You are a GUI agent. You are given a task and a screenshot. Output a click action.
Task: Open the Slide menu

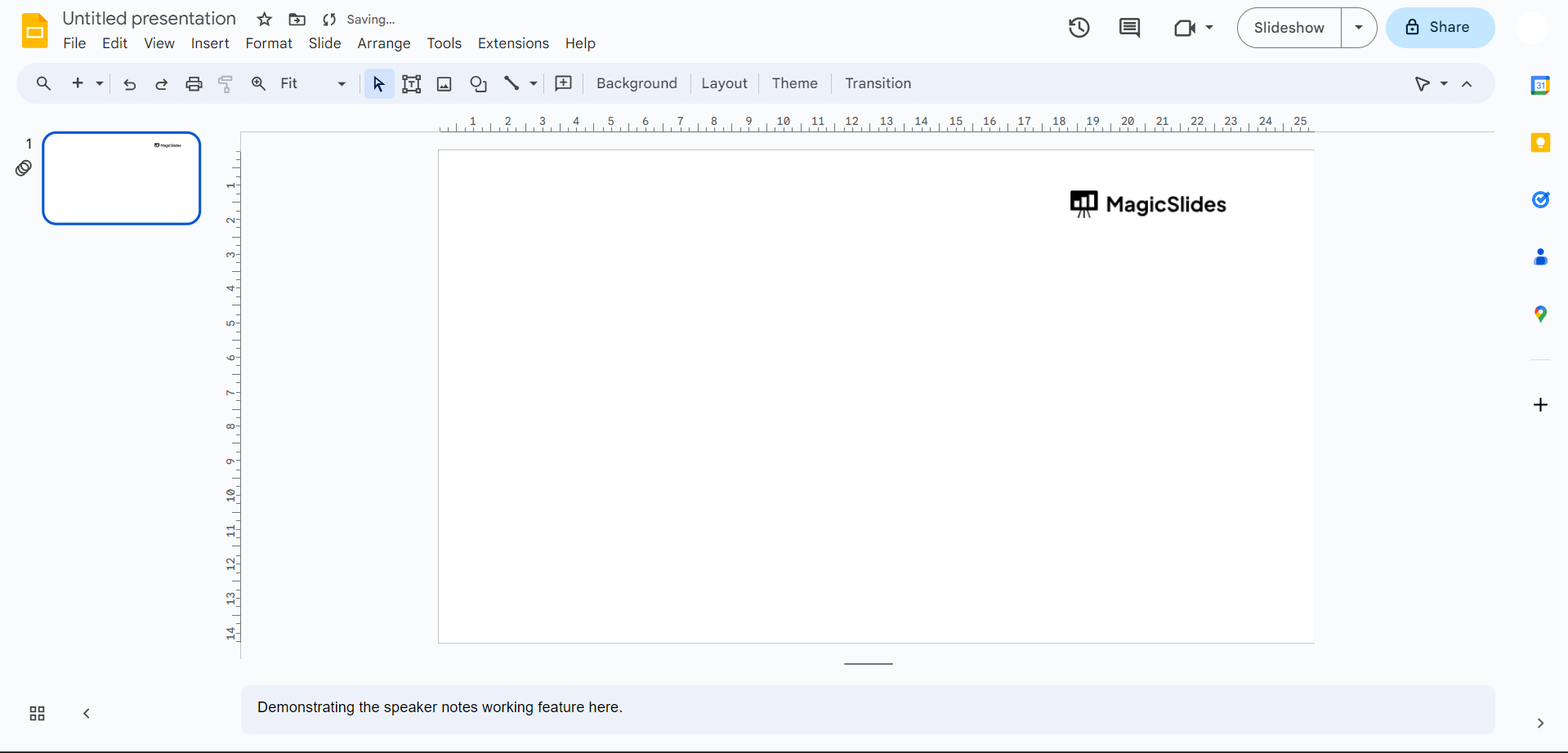324,43
